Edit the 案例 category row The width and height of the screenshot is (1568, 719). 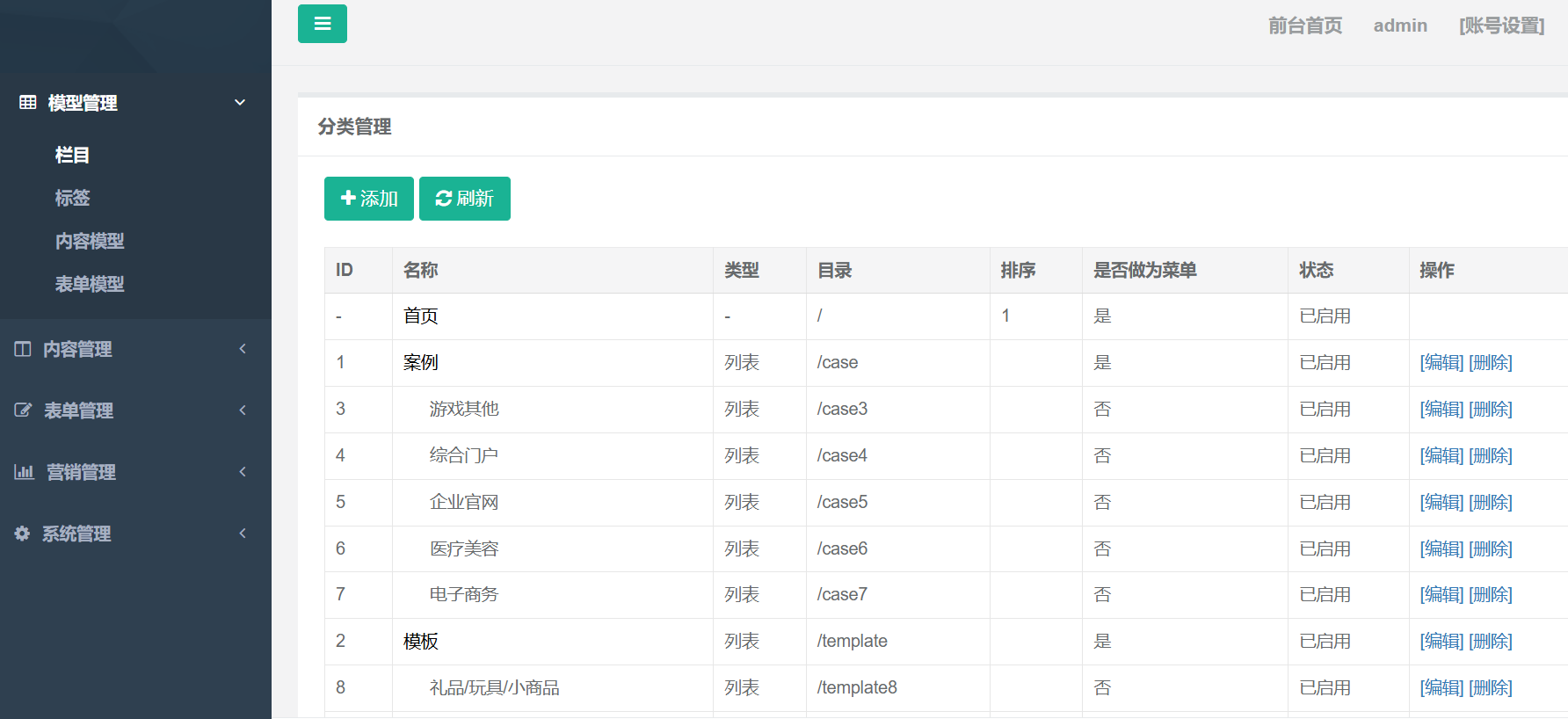[x=1441, y=362]
